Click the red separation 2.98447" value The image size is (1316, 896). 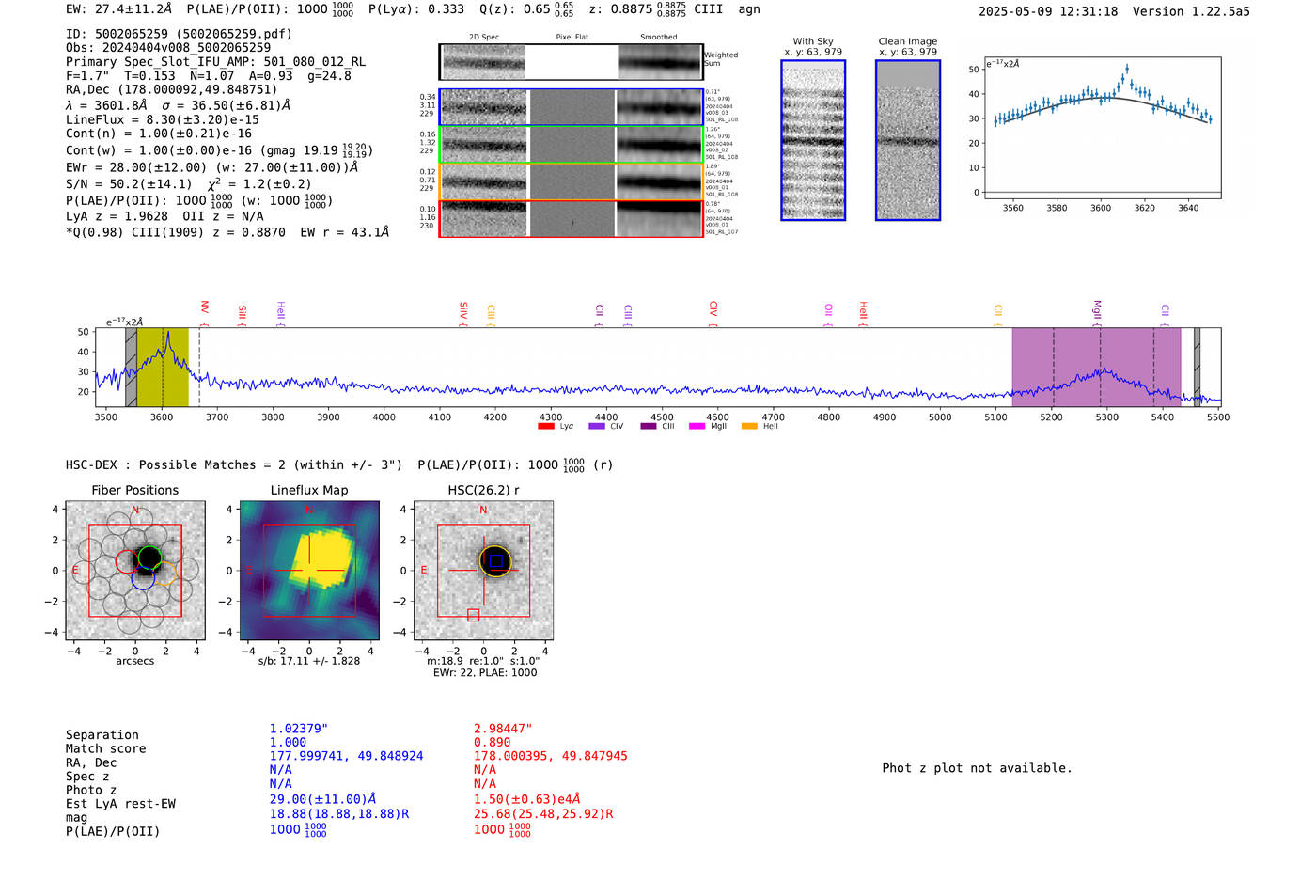[x=503, y=729]
